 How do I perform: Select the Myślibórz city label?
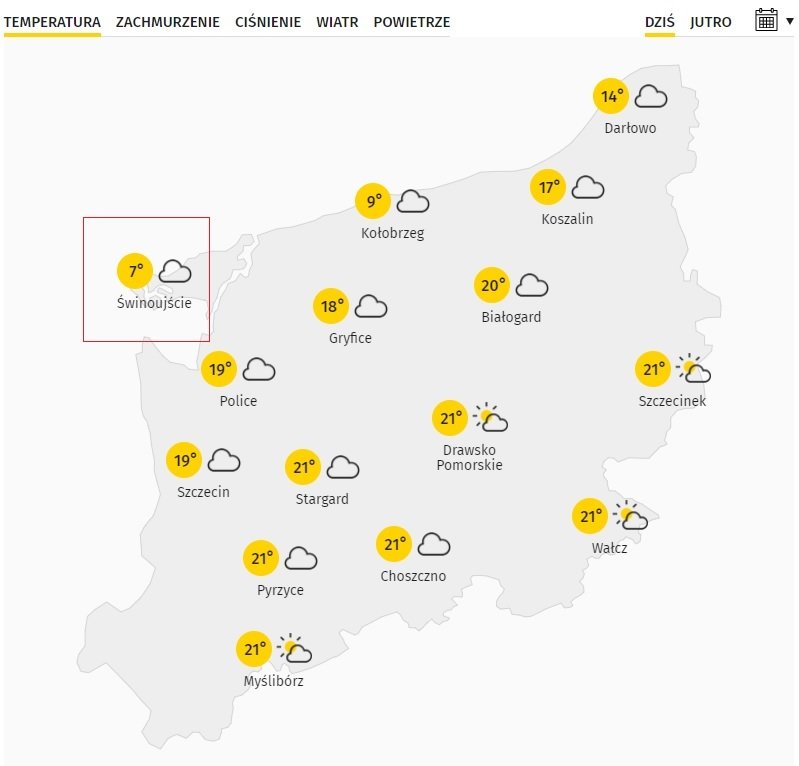[x=274, y=681]
